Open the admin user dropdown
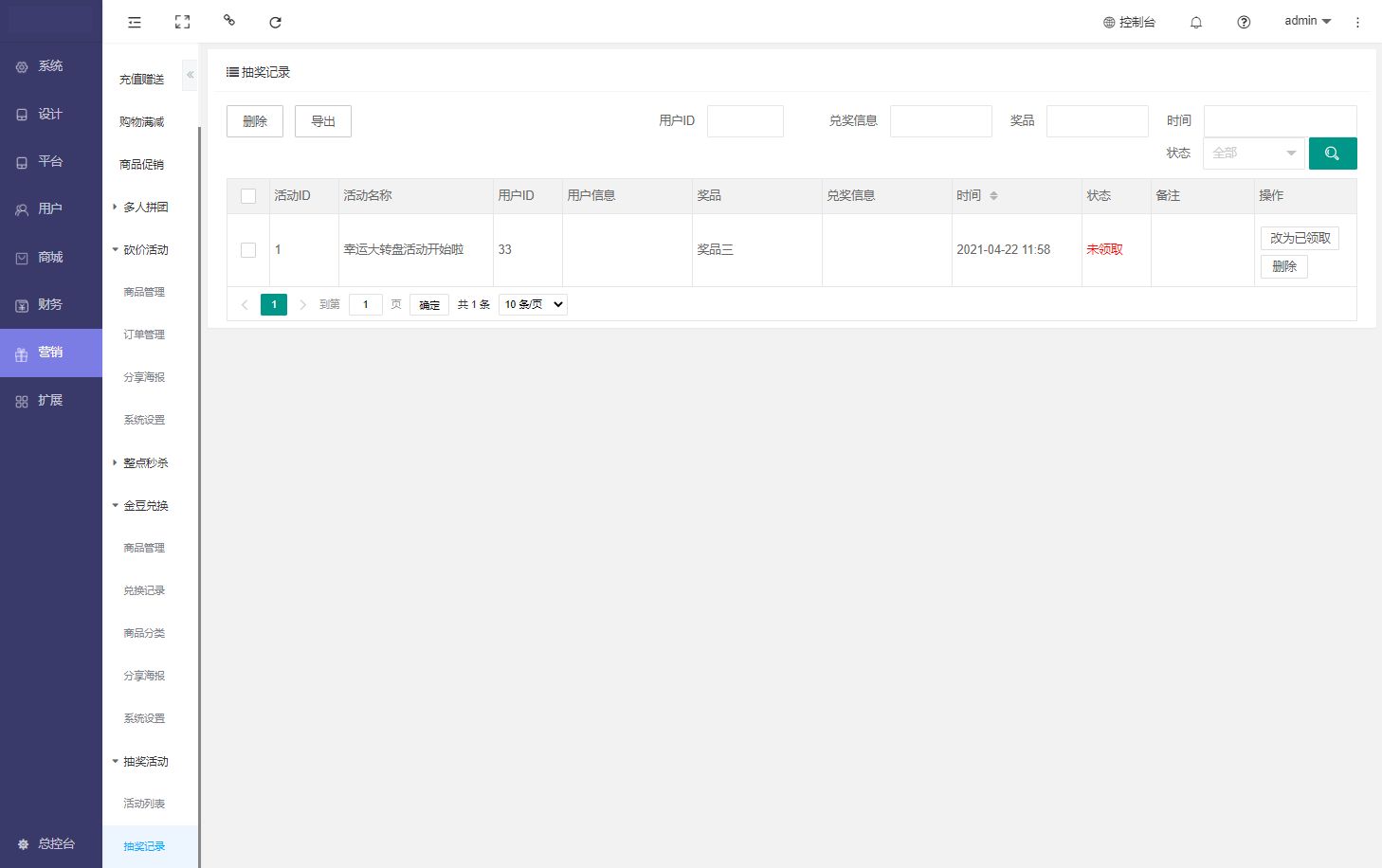Image resolution: width=1382 pixels, height=868 pixels. click(x=1307, y=21)
